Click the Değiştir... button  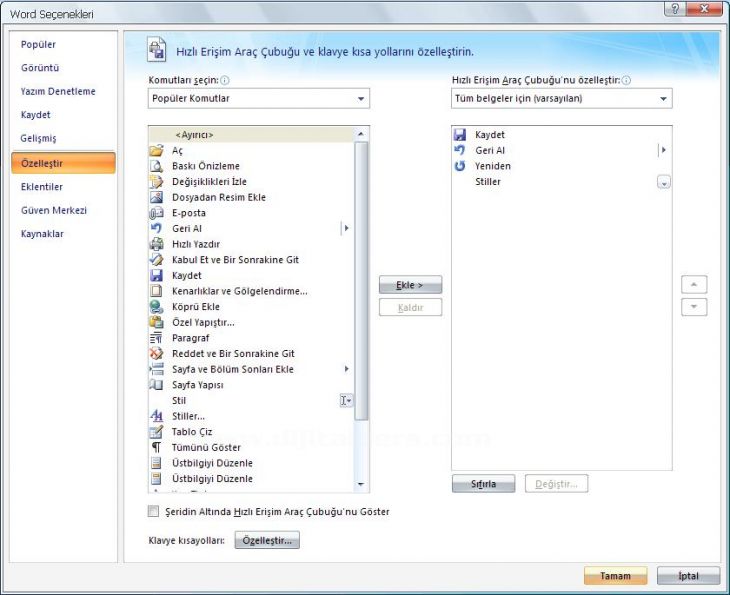click(556, 484)
